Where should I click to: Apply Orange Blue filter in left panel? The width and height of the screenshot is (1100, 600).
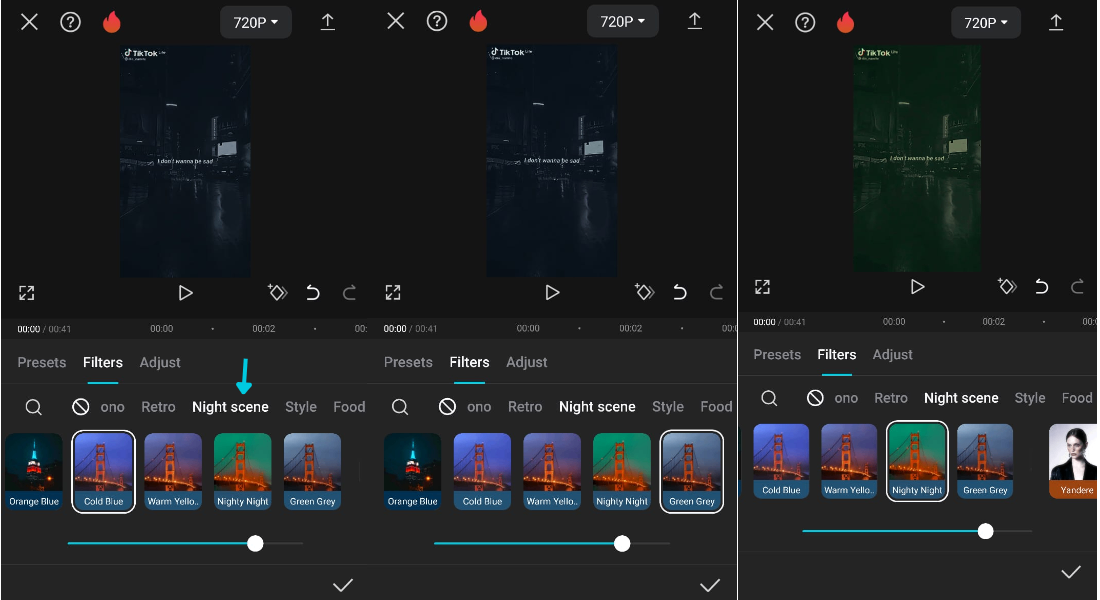(x=34, y=471)
